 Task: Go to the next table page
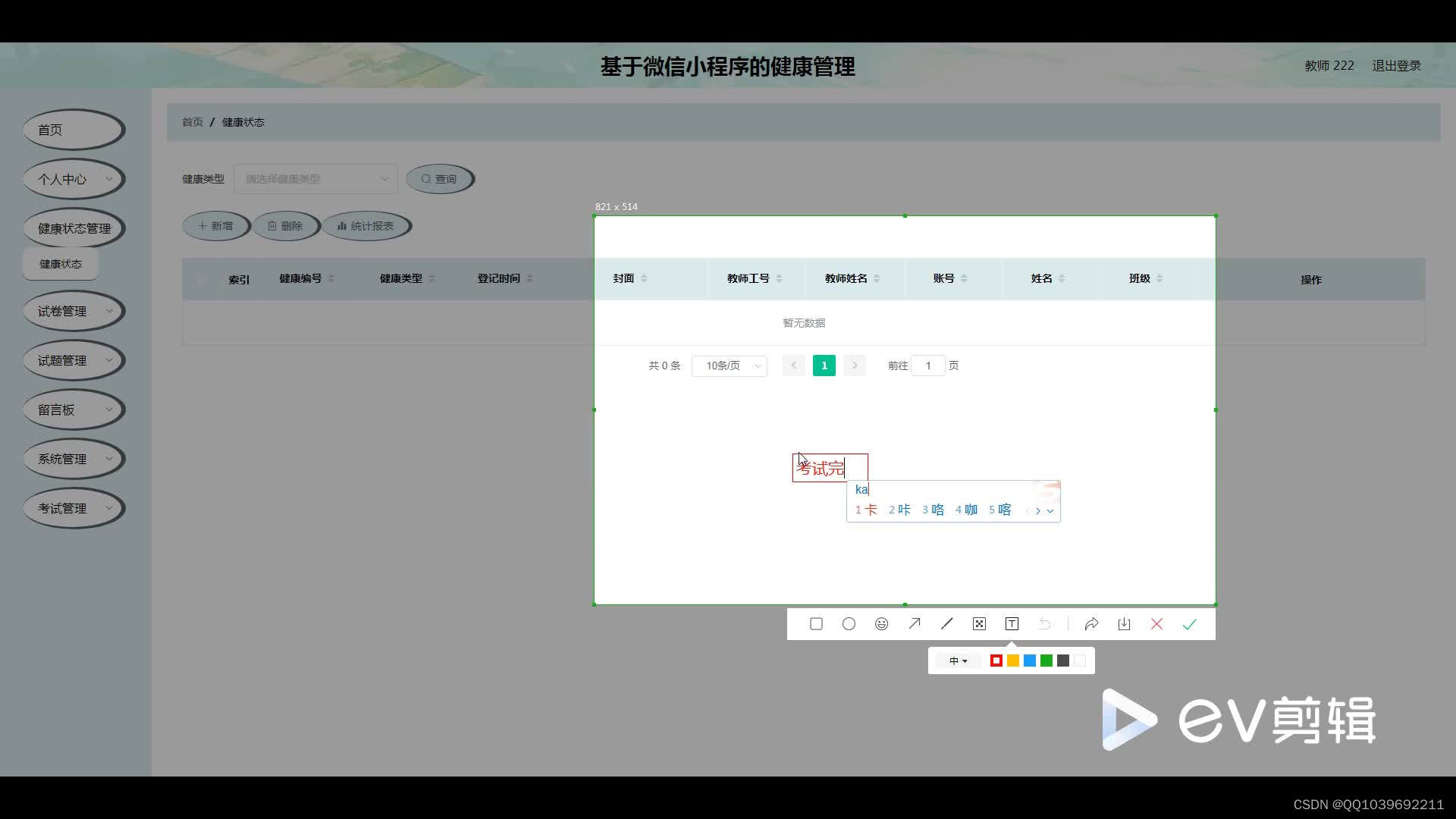pos(855,366)
